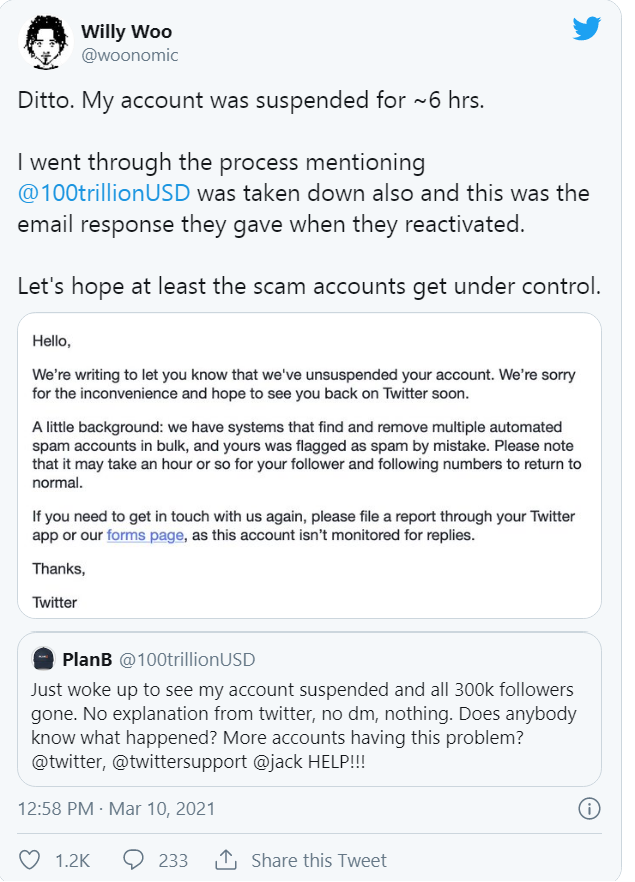
Task: Click the reply speech bubble icon
Action: [133, 859]
